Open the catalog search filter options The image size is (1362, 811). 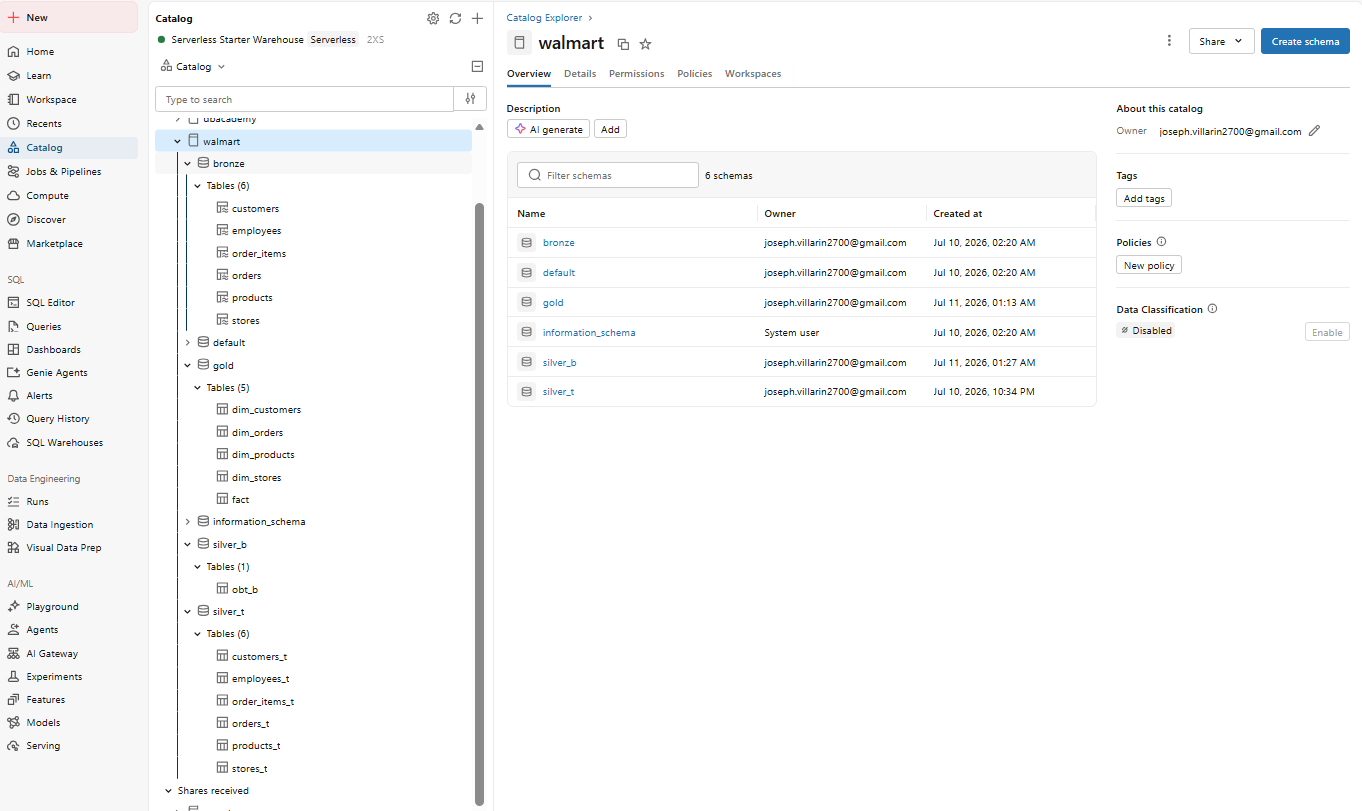pyautogui.click(x=470, y=99)
